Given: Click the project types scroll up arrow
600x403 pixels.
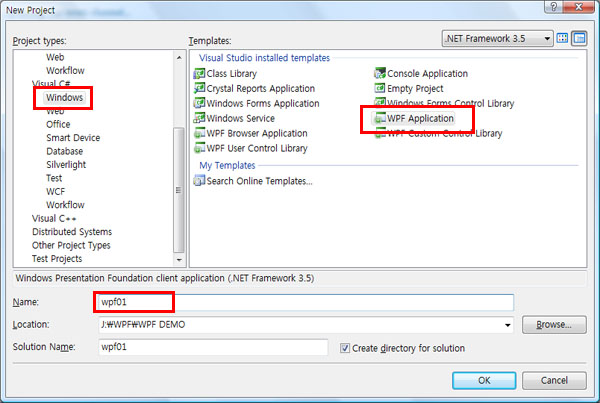Looking at the screenshot, I should tap(179, 58).
